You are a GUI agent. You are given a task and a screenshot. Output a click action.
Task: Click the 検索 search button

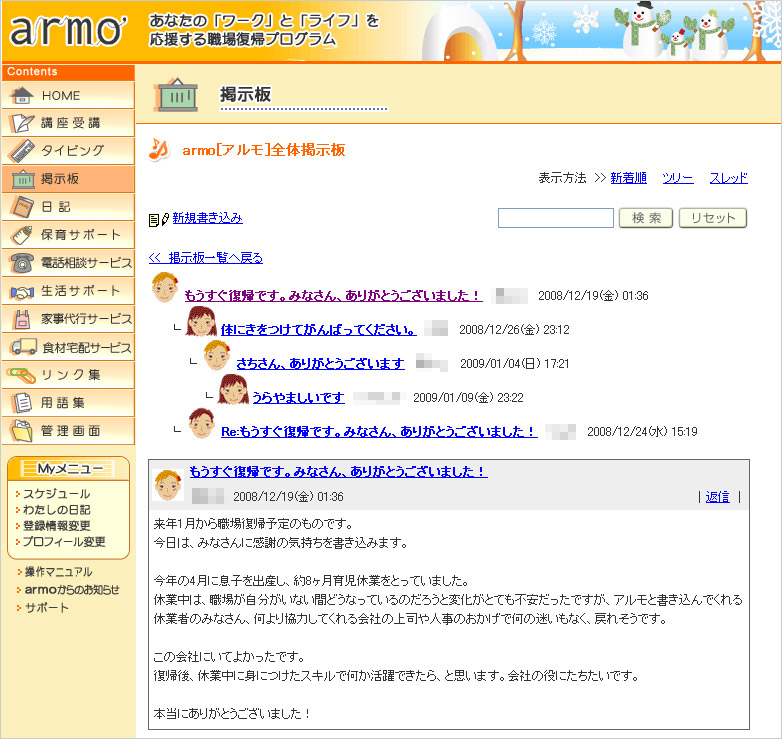(646, 218)
